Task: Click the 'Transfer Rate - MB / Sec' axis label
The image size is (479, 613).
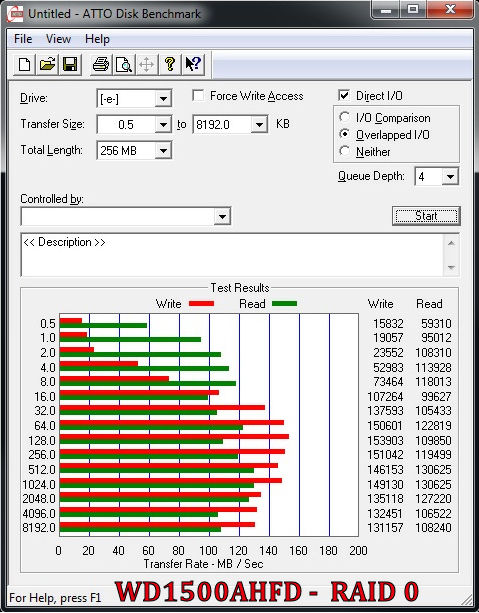Action: (203, 564)
